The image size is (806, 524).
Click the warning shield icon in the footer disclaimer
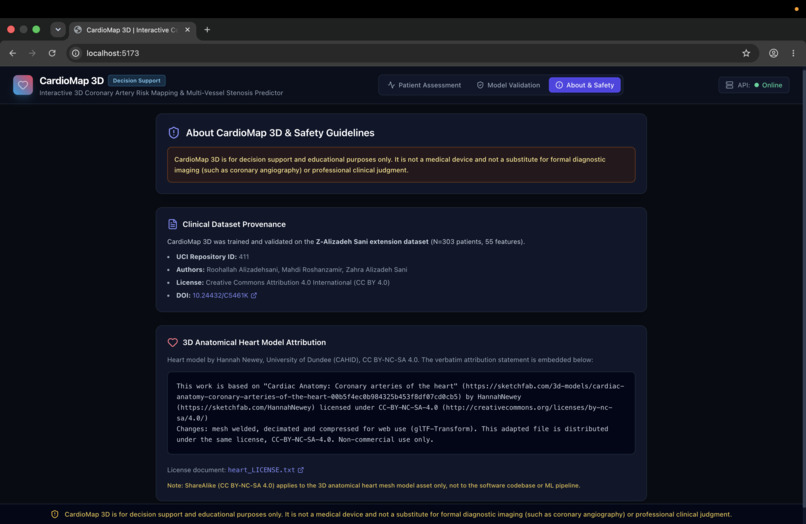(54, 514)
